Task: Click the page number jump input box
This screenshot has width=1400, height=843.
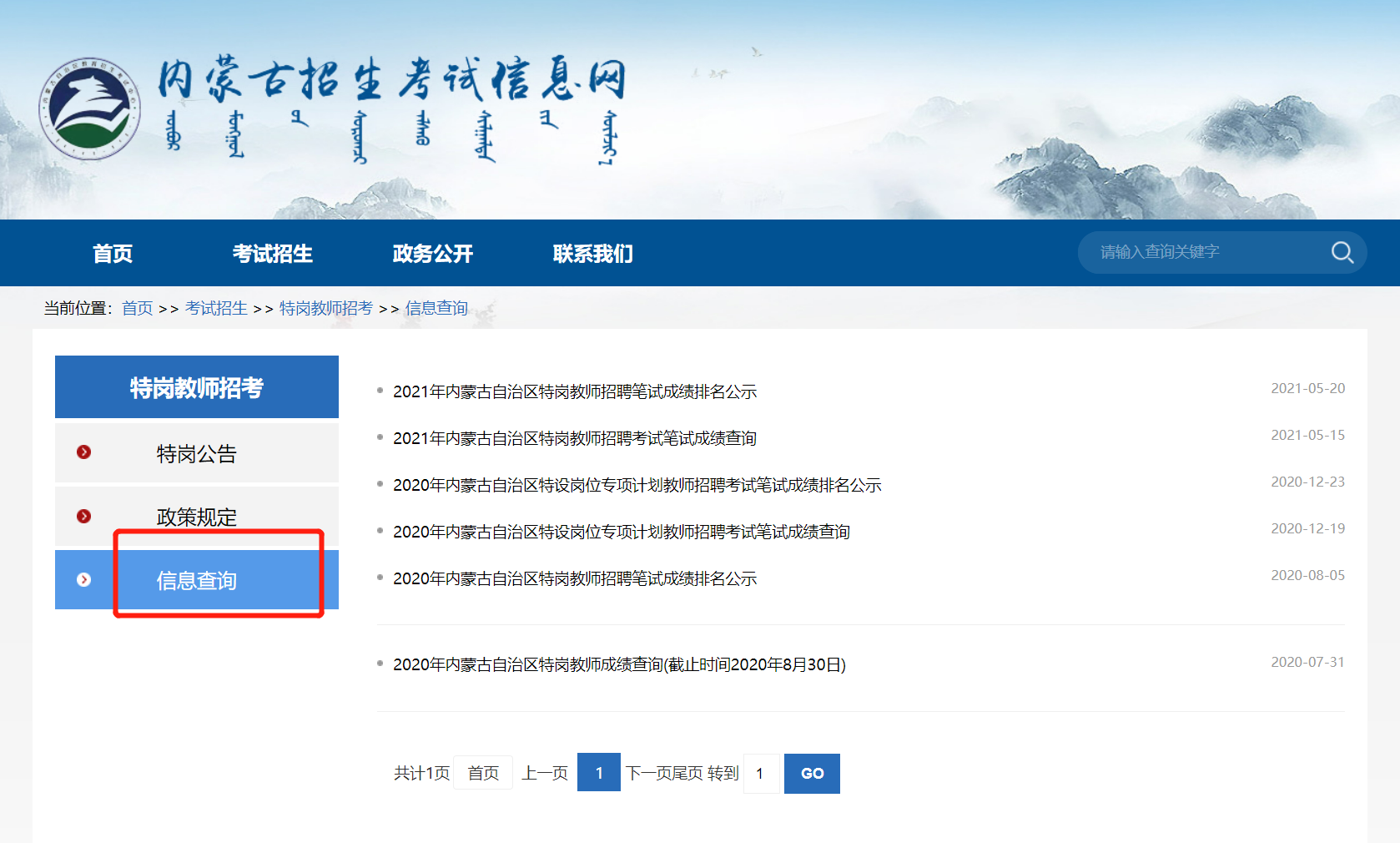Action: [761, 774]
